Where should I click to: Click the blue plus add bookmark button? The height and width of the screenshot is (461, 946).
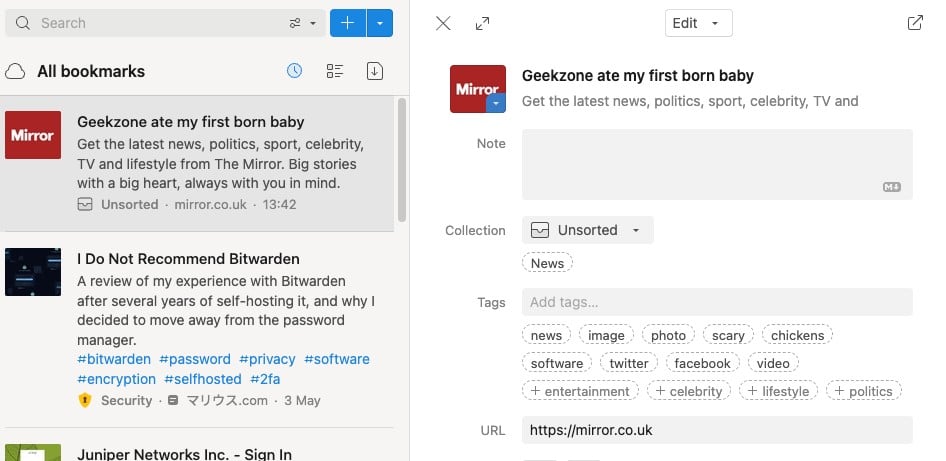pyautogui.click(x=348, y=23)
